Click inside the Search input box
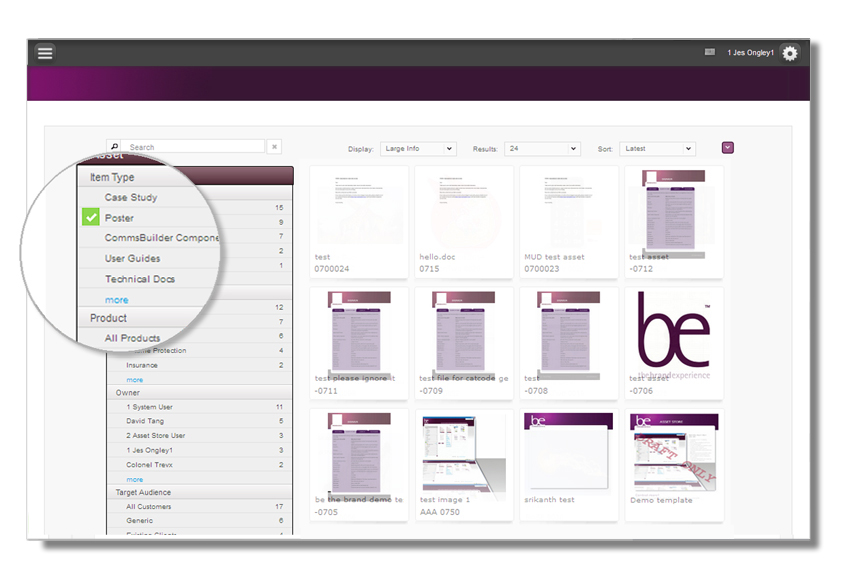850x579 pixels. point(190,145)
